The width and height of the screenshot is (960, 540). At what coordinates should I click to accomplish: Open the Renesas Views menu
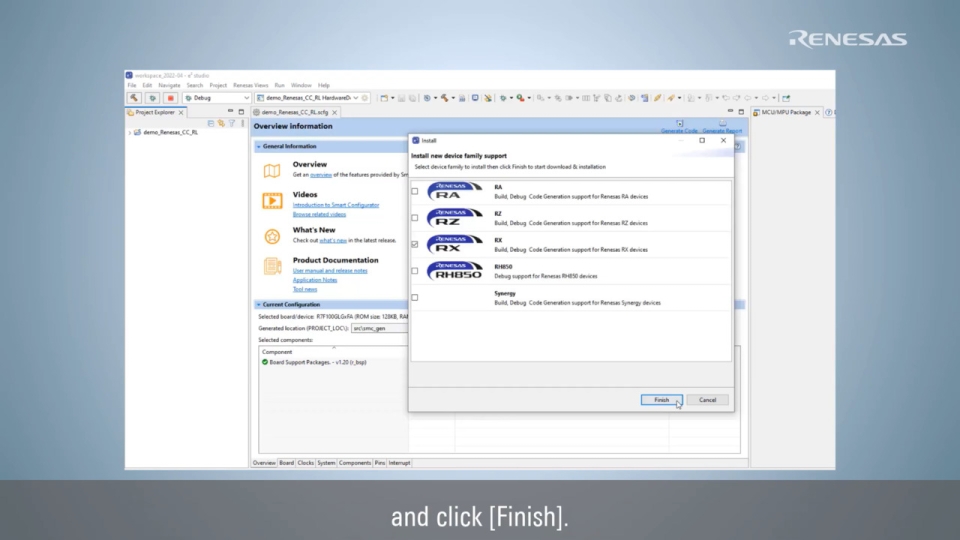pyautogui.click(x=250, y=86)
